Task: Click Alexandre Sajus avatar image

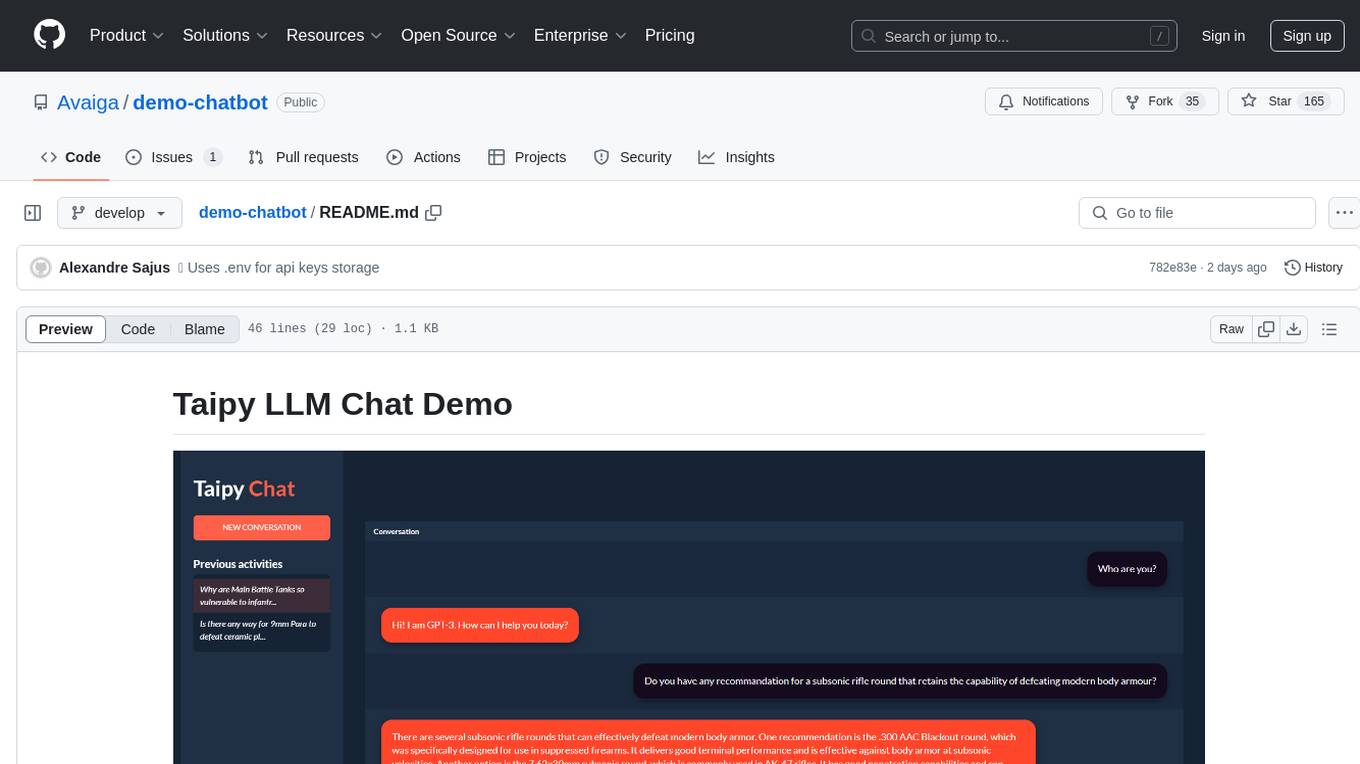Action: tap(41, 268)
